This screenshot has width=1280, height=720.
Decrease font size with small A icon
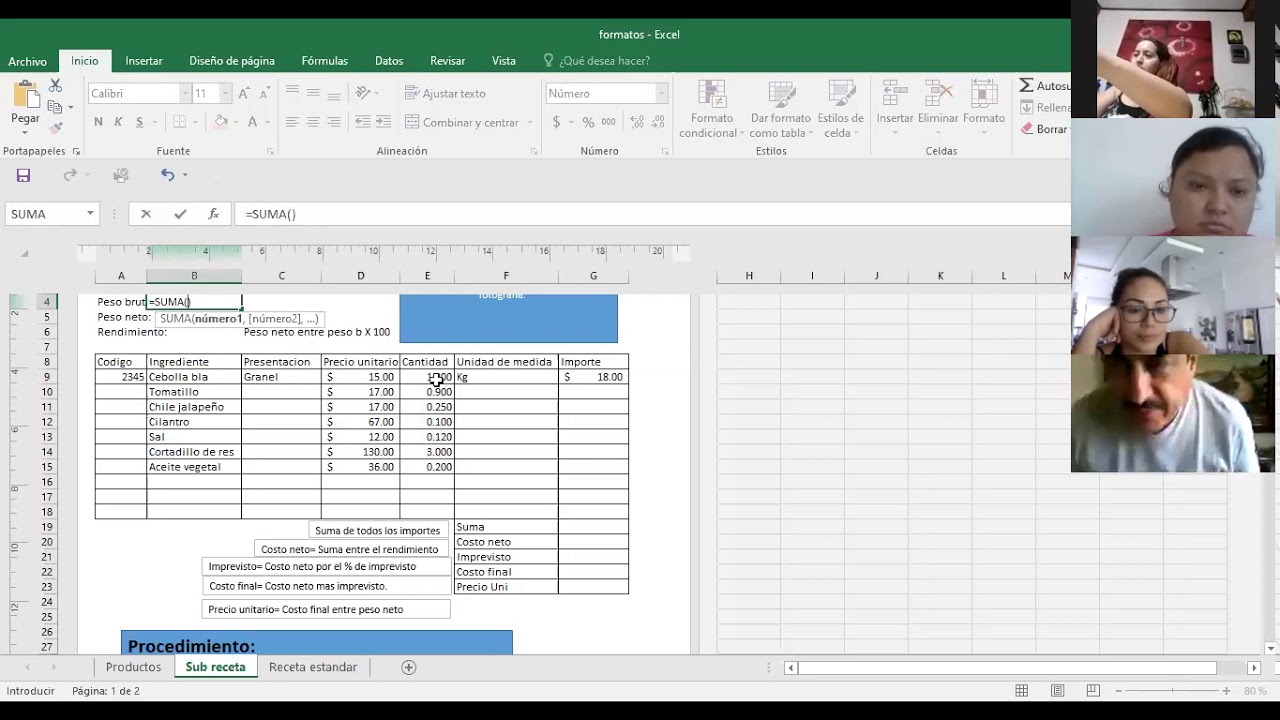tap(265, 93)
